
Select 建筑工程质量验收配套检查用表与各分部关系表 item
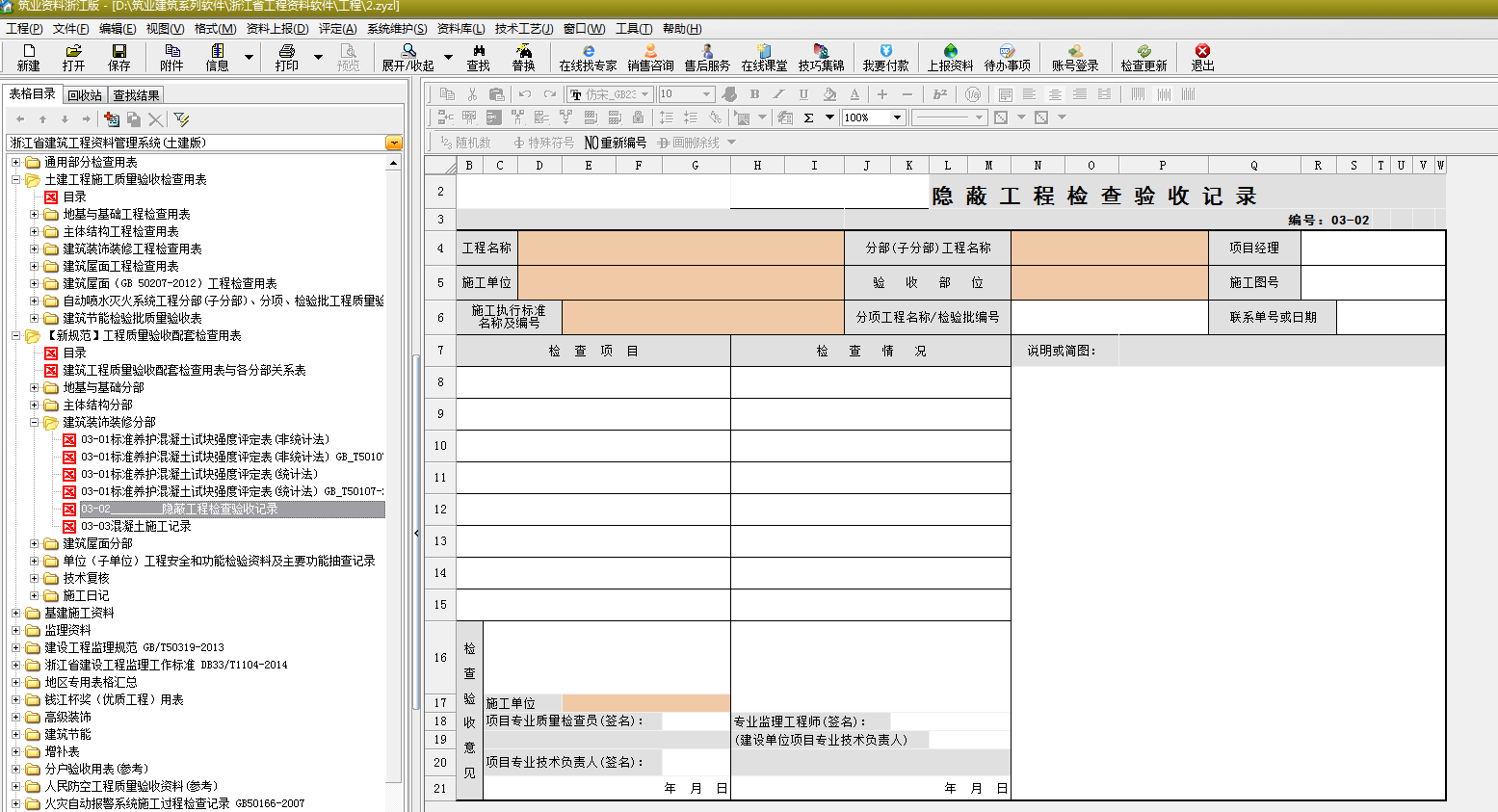[184, 371]
